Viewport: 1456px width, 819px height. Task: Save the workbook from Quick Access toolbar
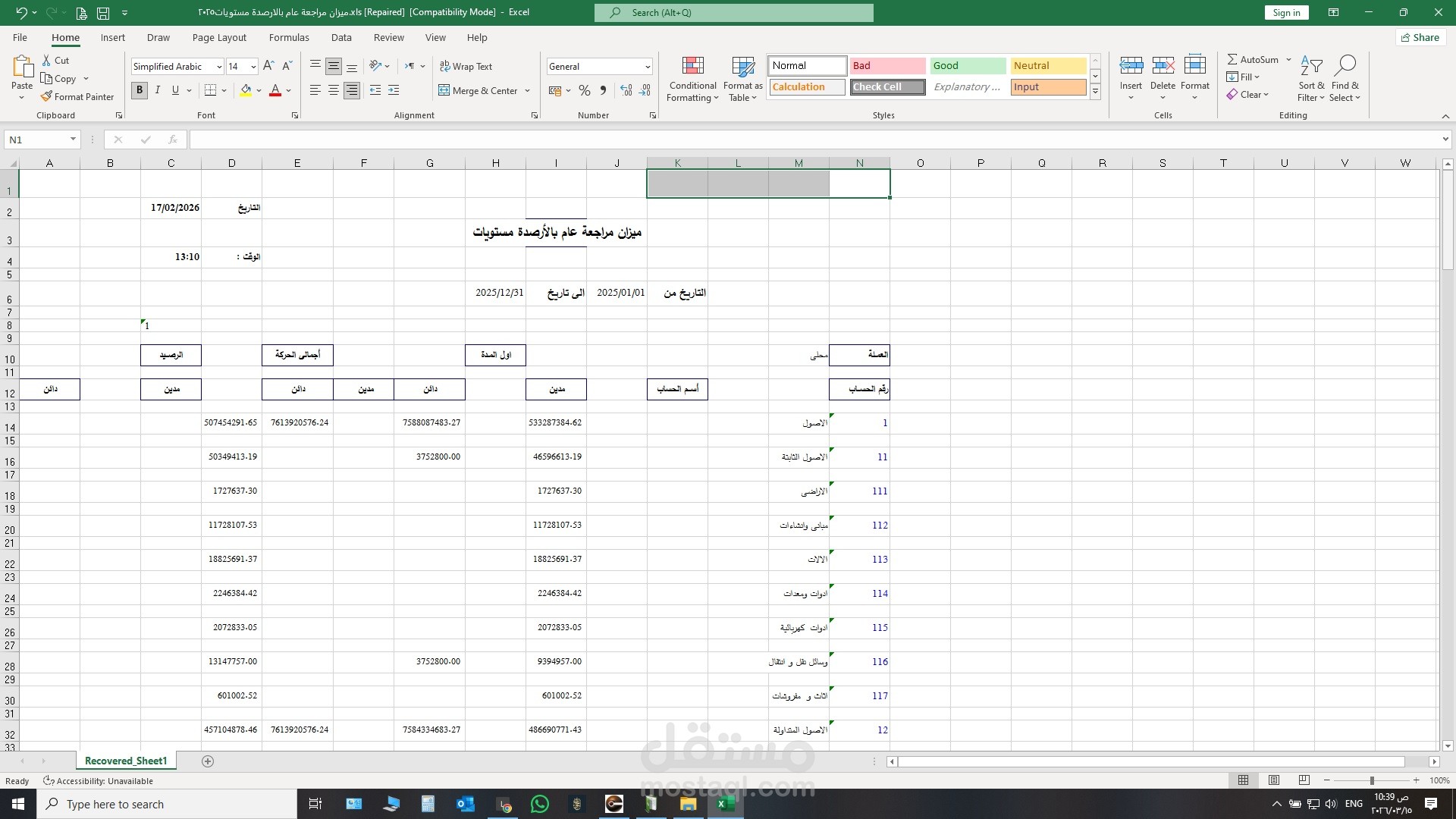click(x=103, y=13)
